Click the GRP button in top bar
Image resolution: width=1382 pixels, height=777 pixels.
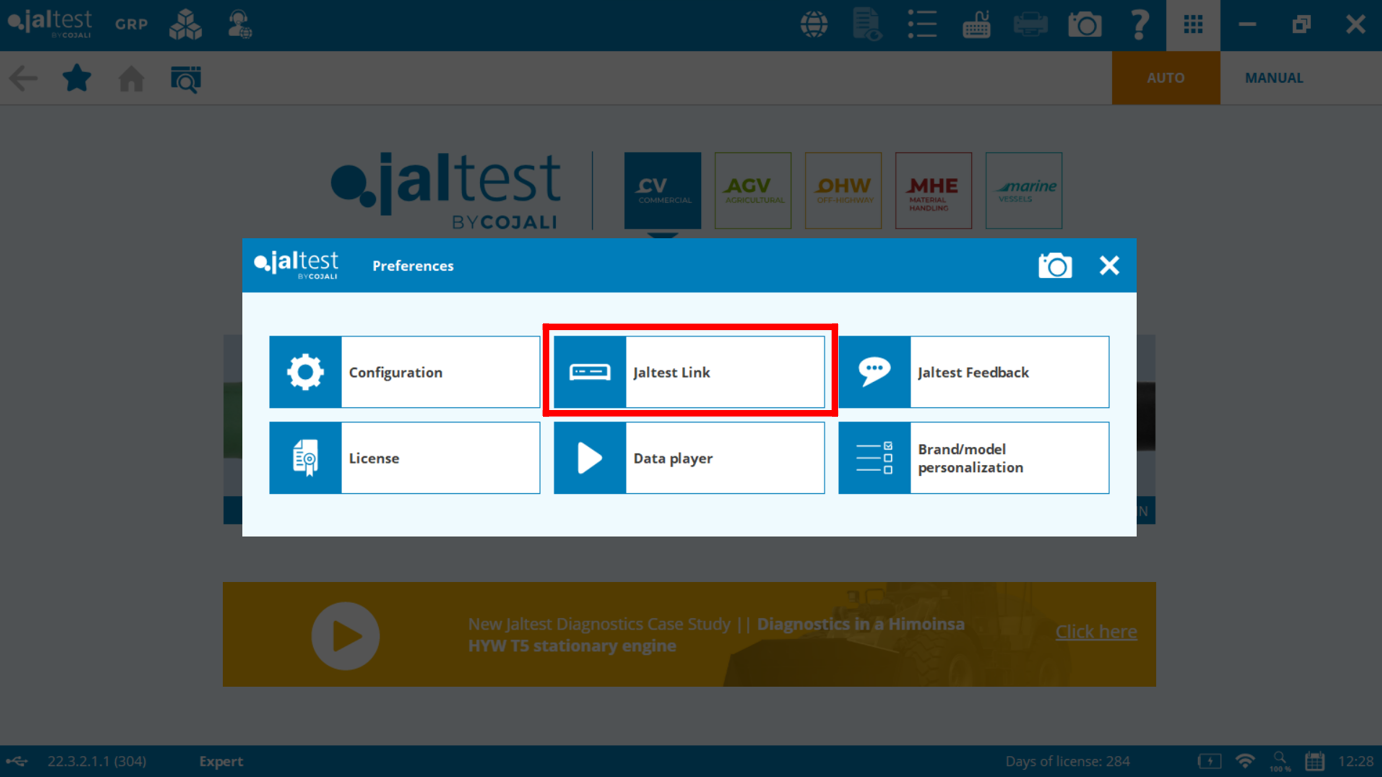[x=131, y=24]
